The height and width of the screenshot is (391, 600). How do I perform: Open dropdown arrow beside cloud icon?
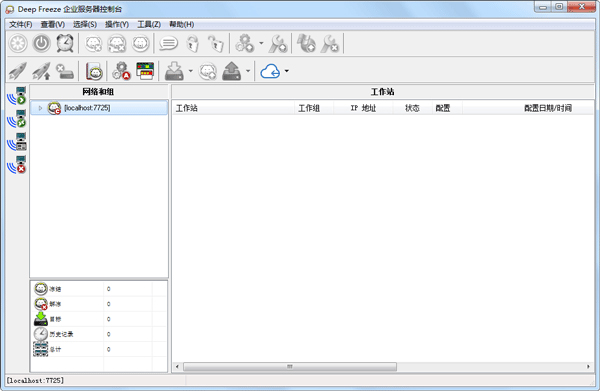coord(287,71)
